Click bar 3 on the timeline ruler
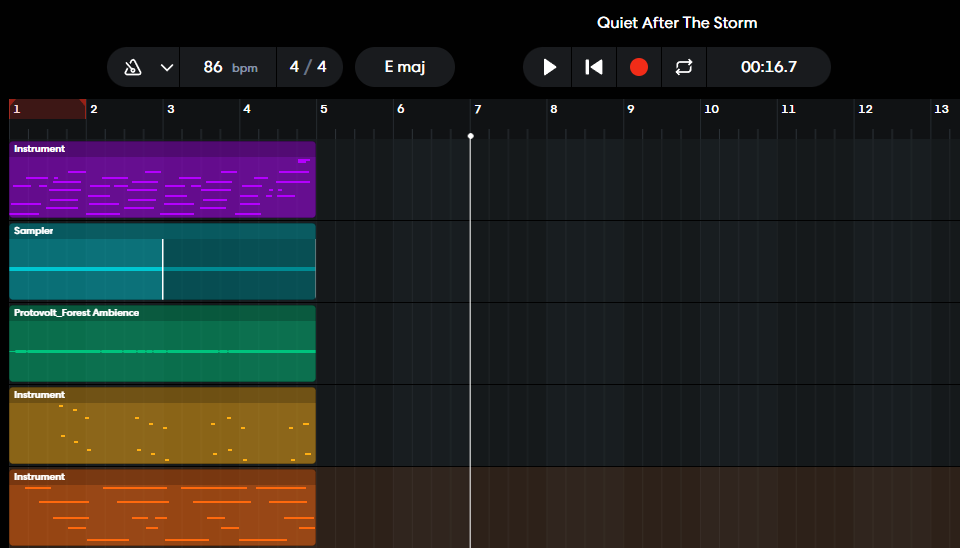The width and height of the screenshot is (960, 548). click(x=171, y=109)
